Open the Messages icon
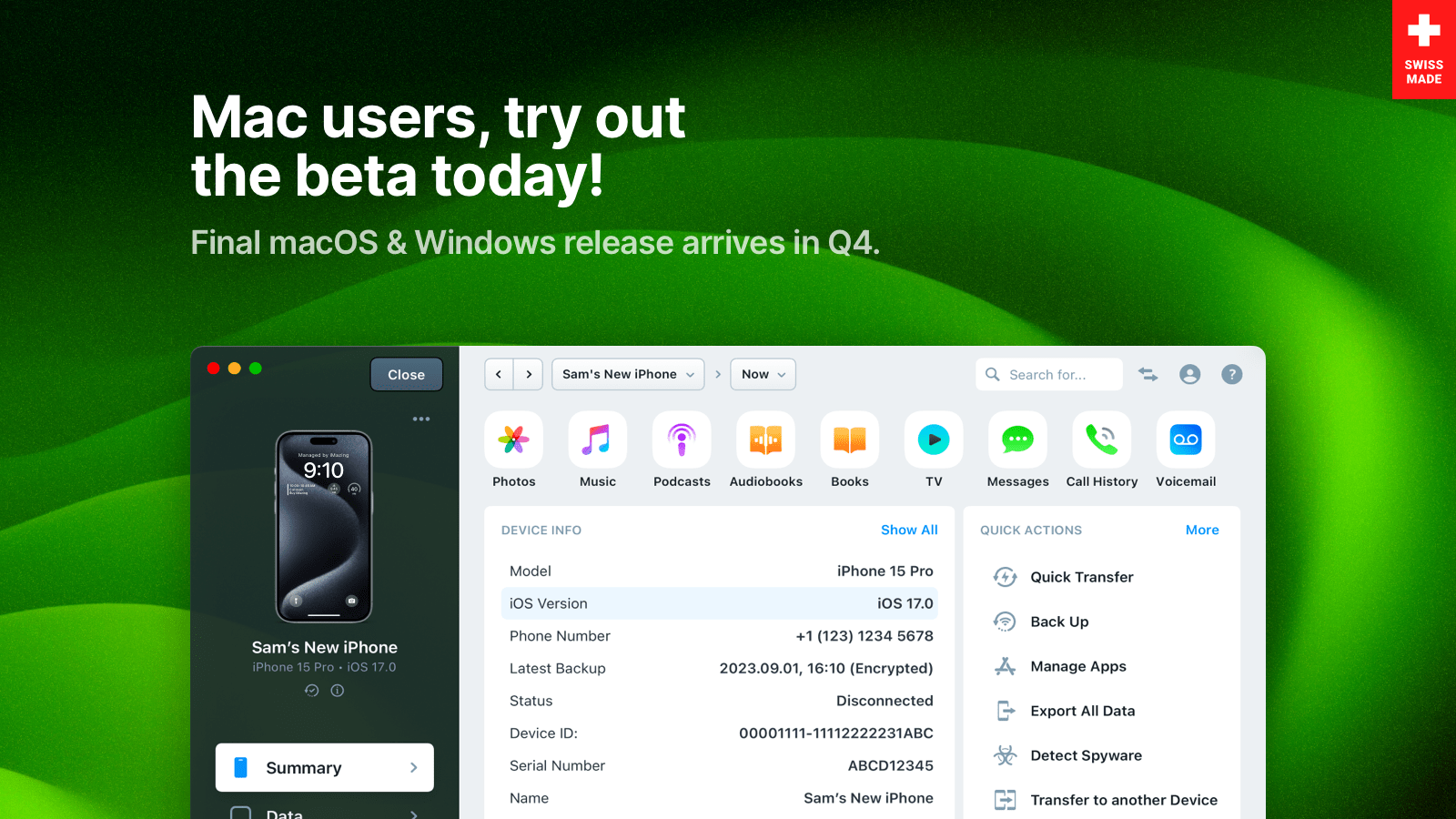Image resolution: width=1456 pixels, height=819 pixels. point(1017,440)
